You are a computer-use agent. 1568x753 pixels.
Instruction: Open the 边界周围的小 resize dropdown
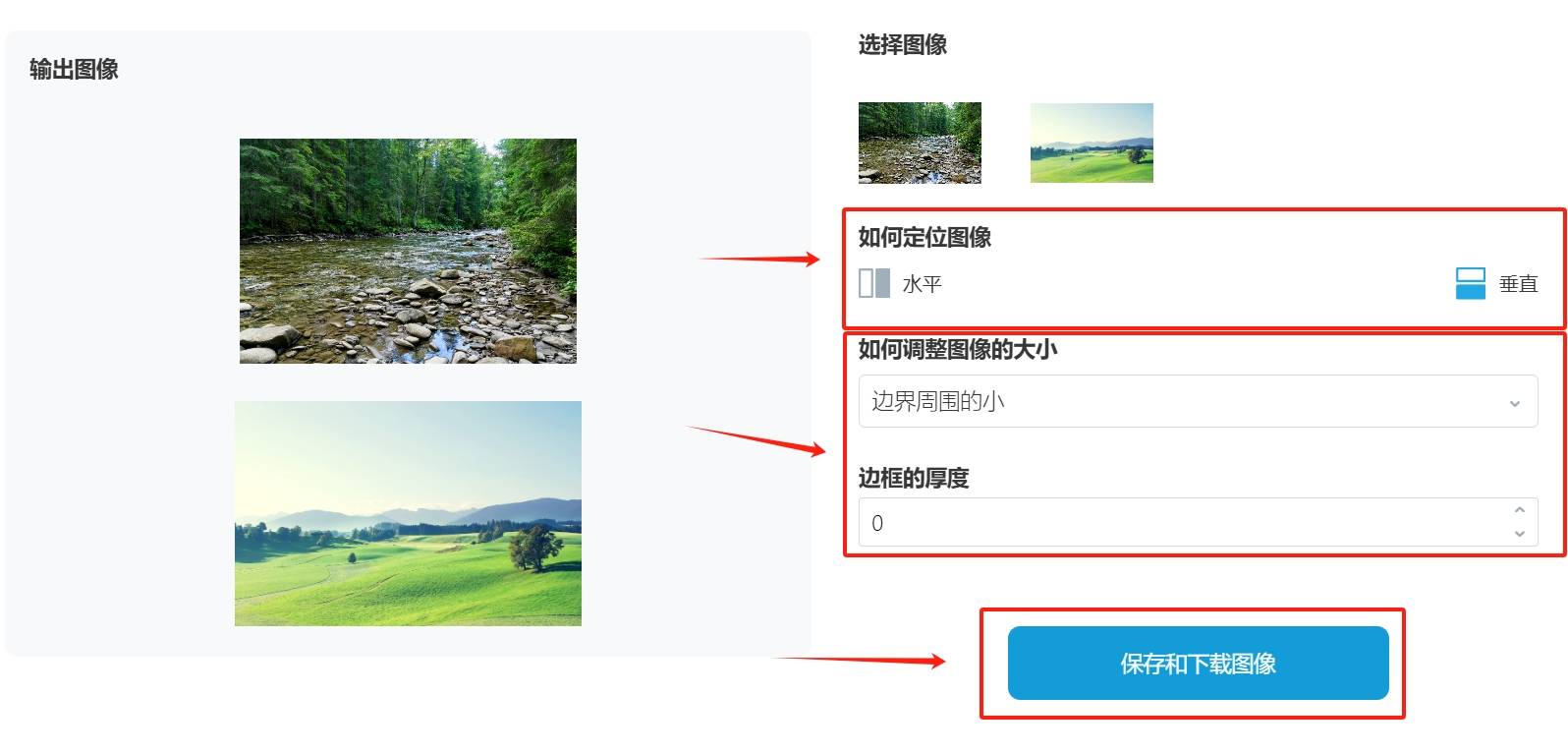point(1198,401)
